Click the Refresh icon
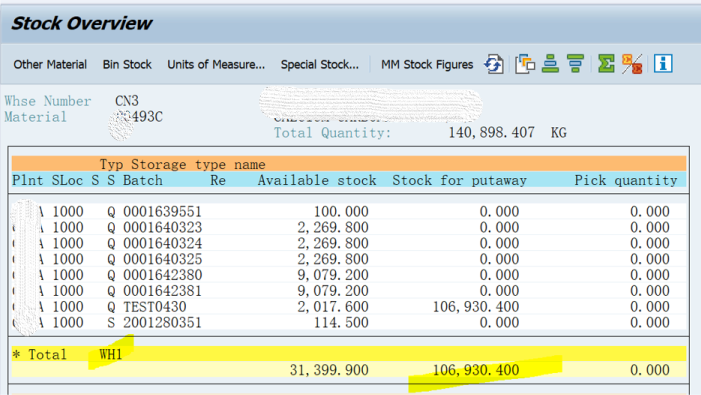Screen dimensions: 701x395 coord(494,64)
